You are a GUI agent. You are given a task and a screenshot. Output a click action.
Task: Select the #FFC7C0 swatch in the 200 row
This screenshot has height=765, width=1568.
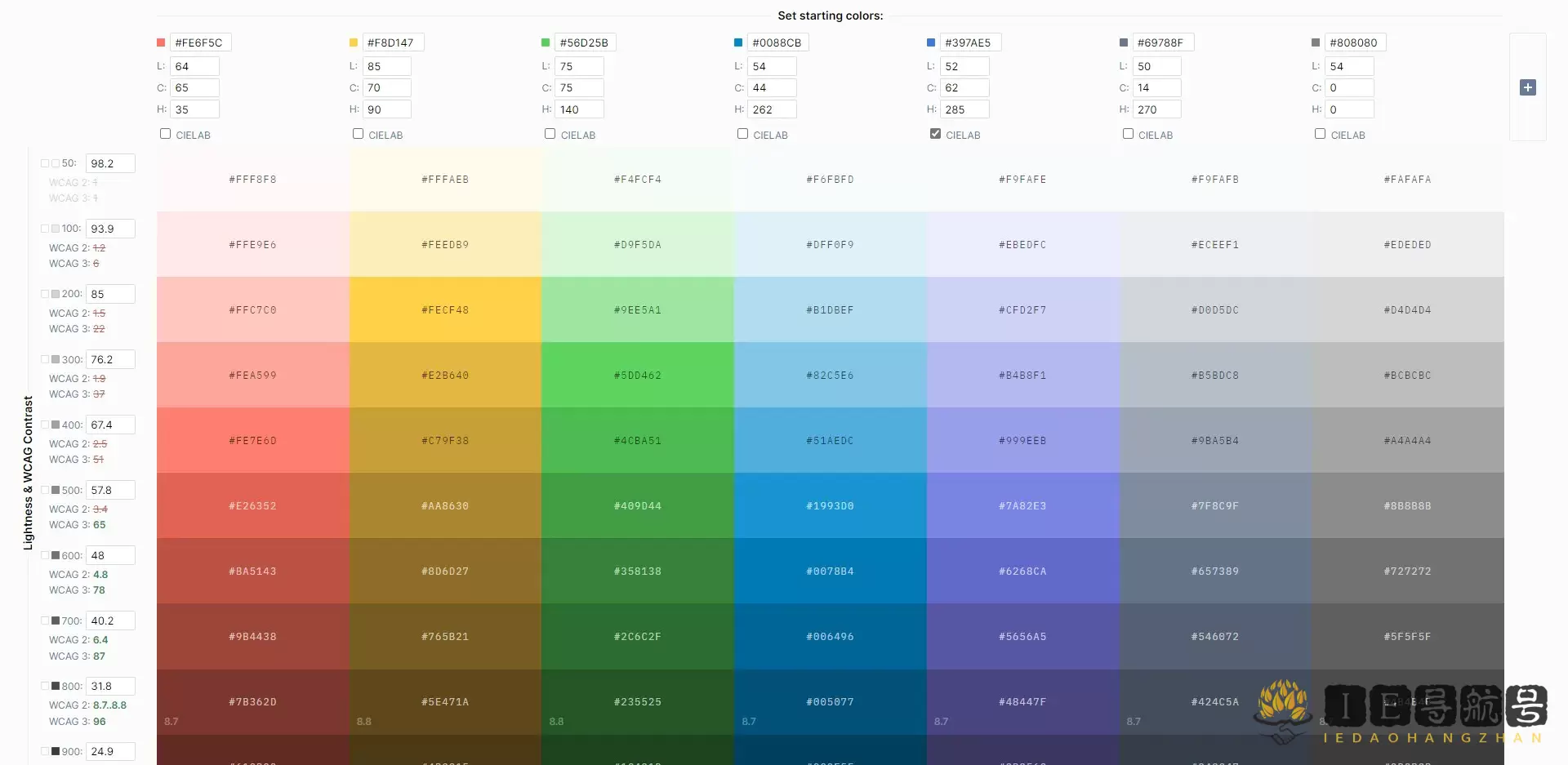[x=253, y=309]
